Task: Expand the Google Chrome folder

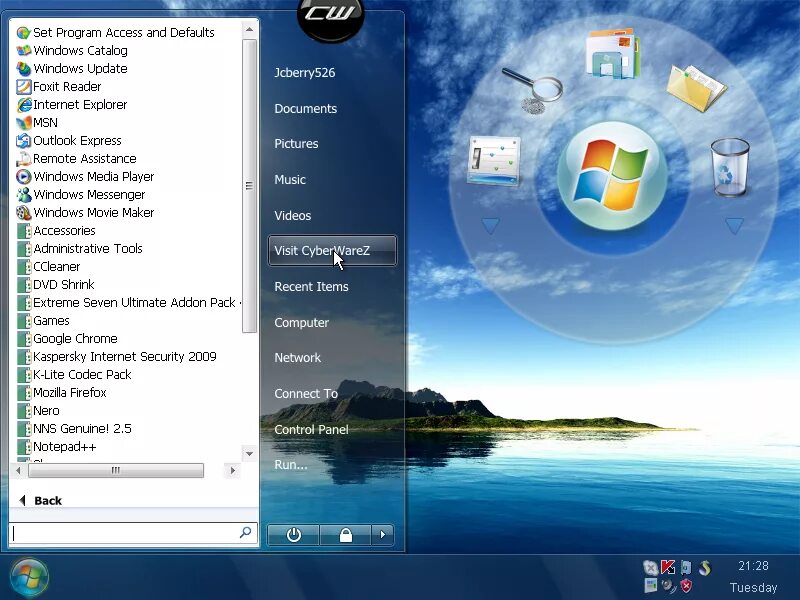Action: pos(67,339)
